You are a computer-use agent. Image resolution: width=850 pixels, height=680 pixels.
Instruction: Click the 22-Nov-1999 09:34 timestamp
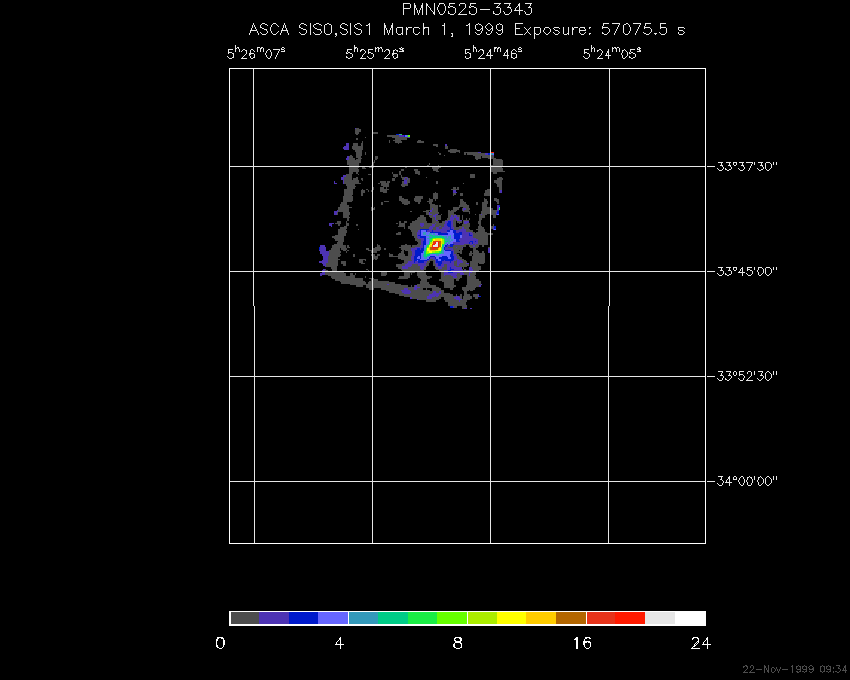tap(794, 669)
